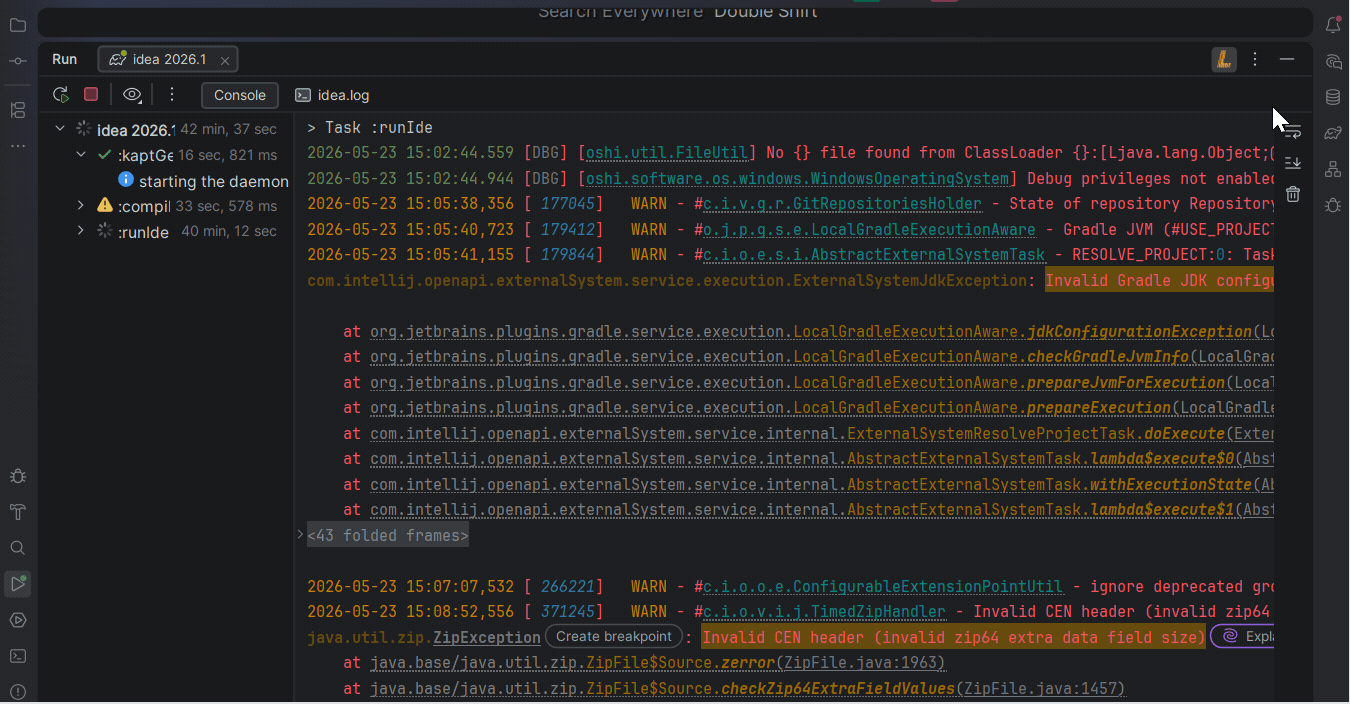
Task: Open Run tool window options menu
Action: coord(1255,59)
